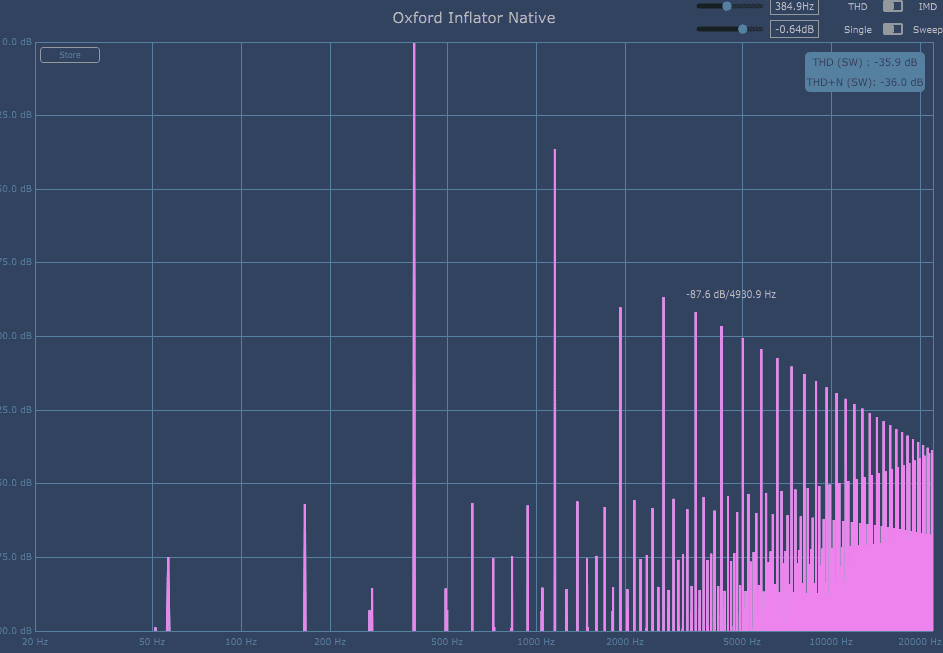The width and height of the screenshot is (943, 653).
Task: Adjust the frequency slider next to 384.9Hz
Action: pyautogui.click(x=730, y=7)
